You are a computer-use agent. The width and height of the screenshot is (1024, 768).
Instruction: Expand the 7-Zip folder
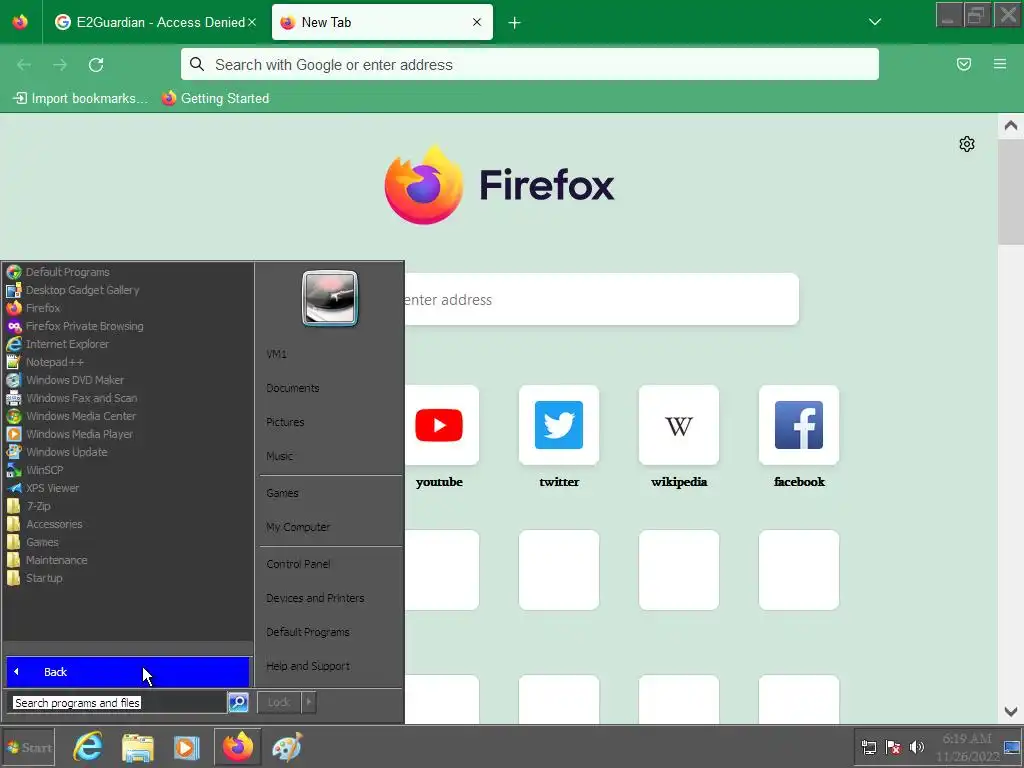click(x=38, y=505)
